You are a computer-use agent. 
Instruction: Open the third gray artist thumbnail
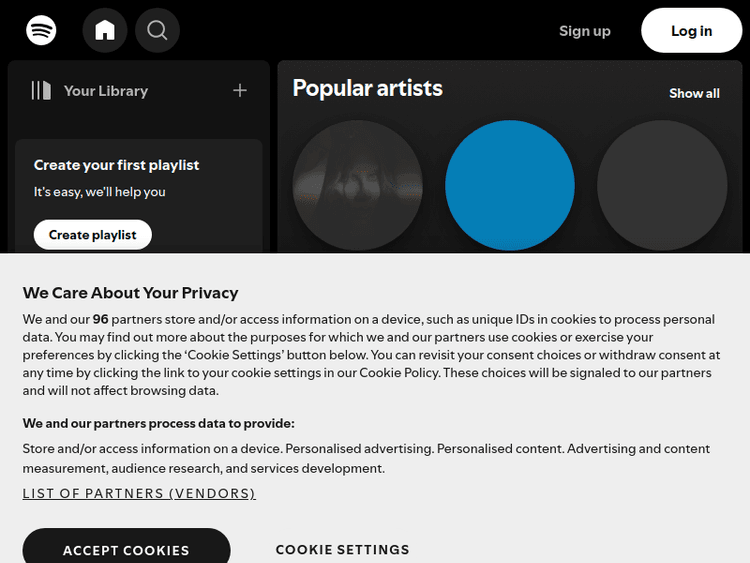(662, 186)
